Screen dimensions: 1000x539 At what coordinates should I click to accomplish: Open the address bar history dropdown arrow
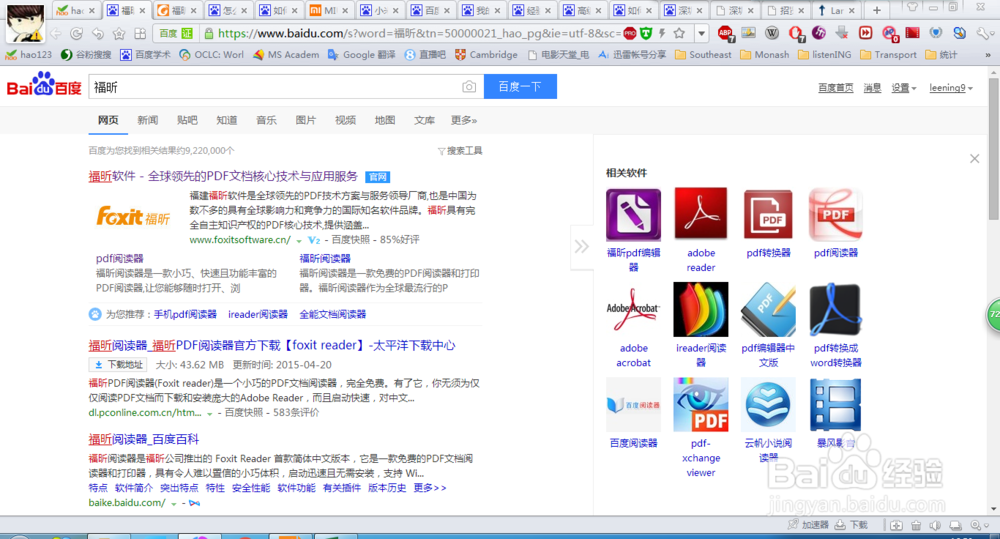(x=701, y=33)
